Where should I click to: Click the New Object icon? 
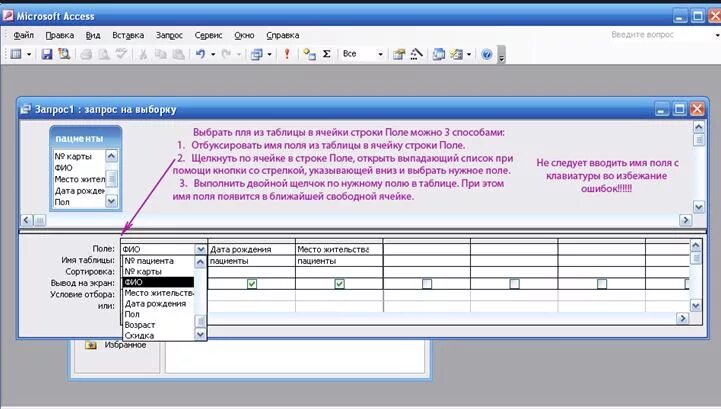click(457, 54)
